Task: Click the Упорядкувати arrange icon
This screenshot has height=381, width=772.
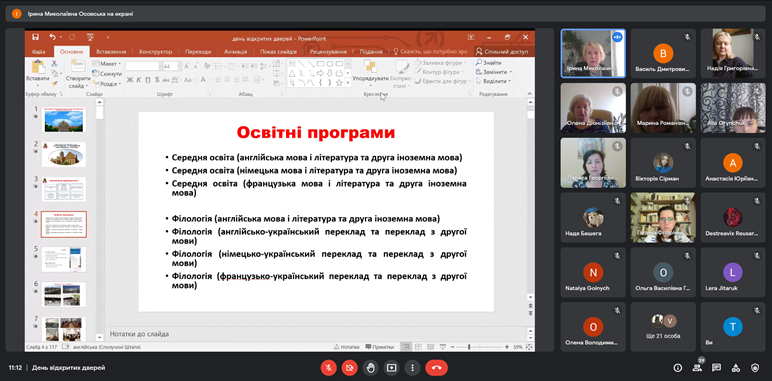Action: coord(370,66)
